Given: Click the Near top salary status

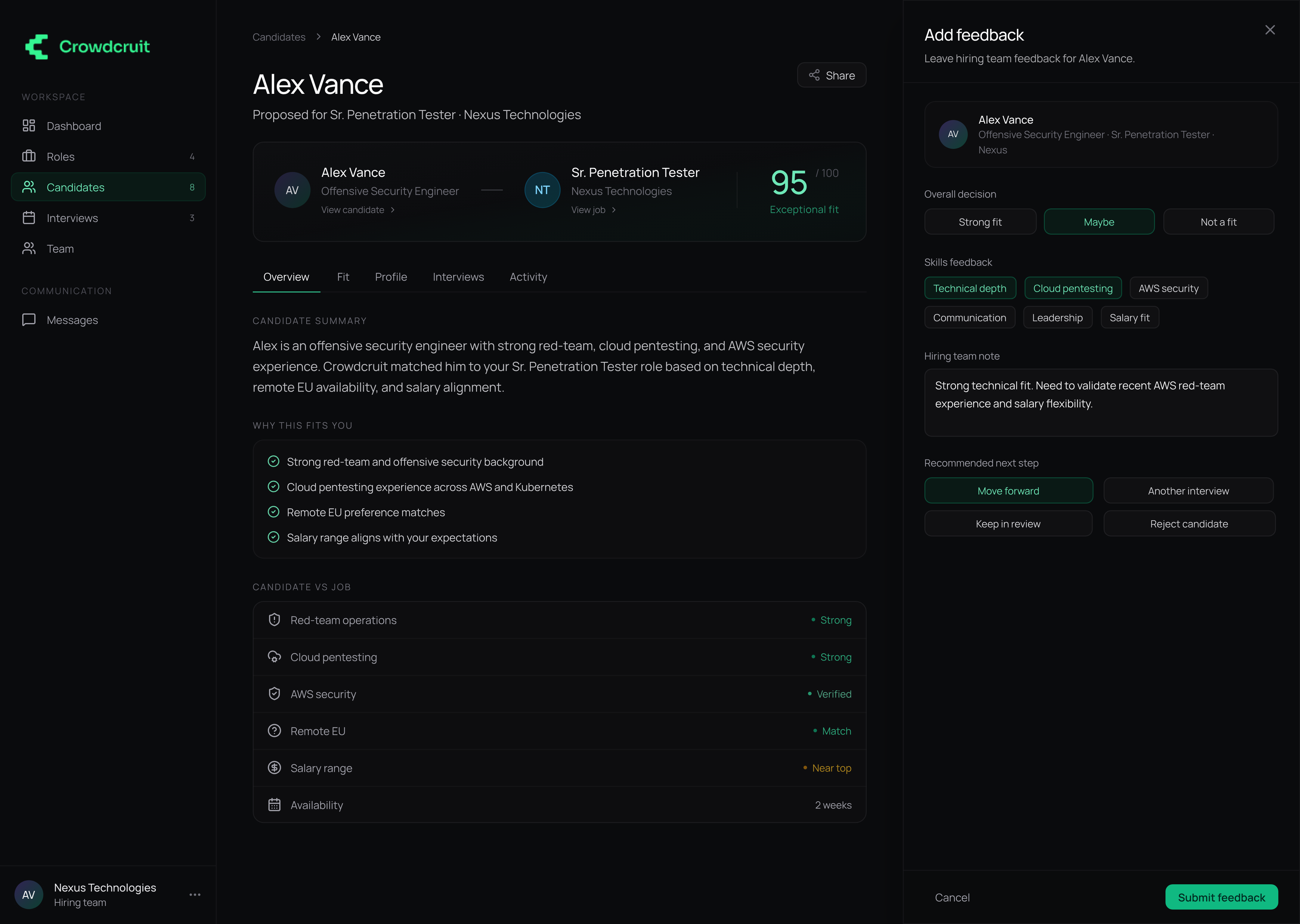Looking at the screenshot, I should tap(827, 768).
